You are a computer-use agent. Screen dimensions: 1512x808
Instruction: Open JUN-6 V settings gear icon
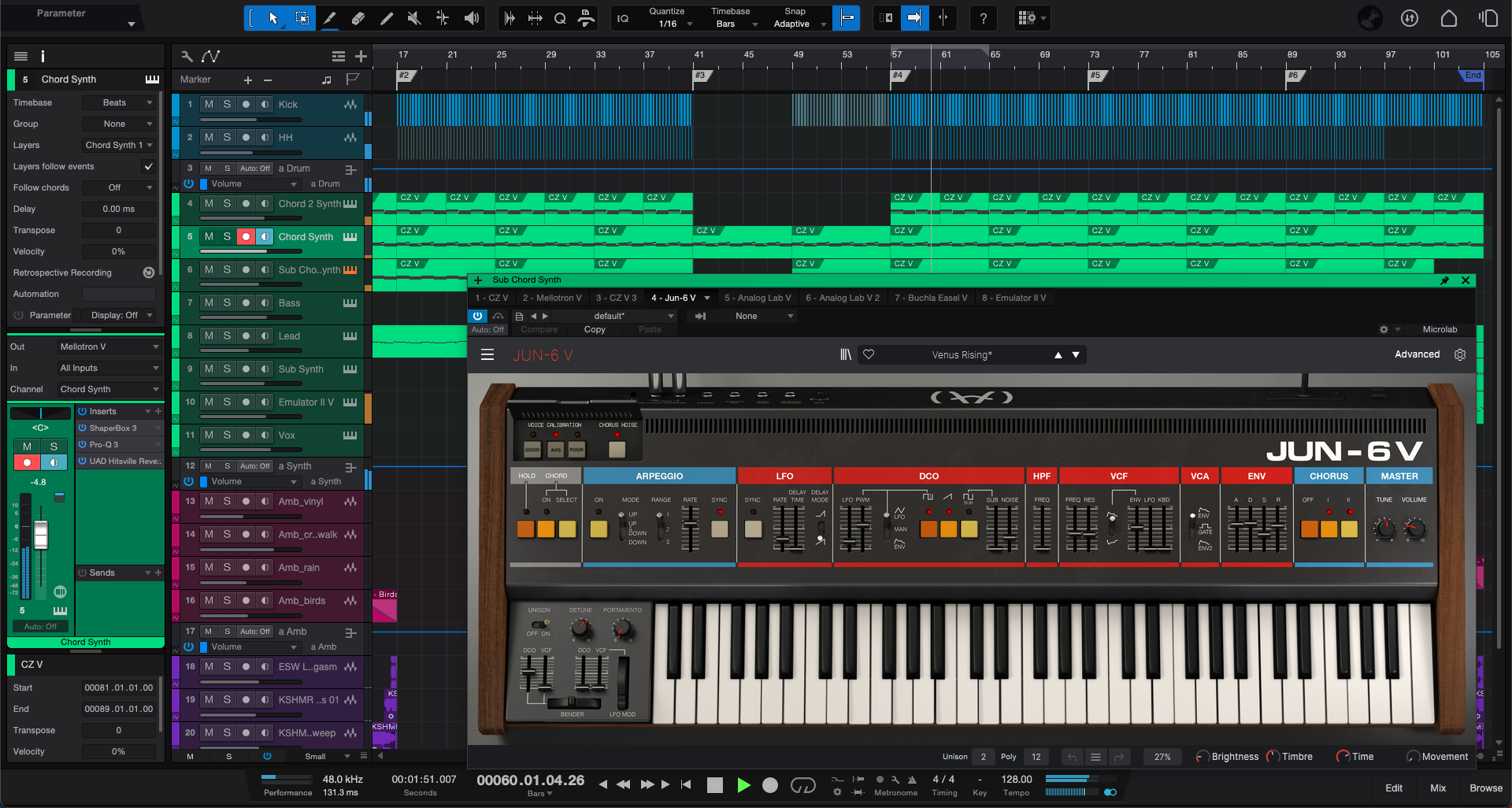pyautogui.click(x=1460, y=355)
